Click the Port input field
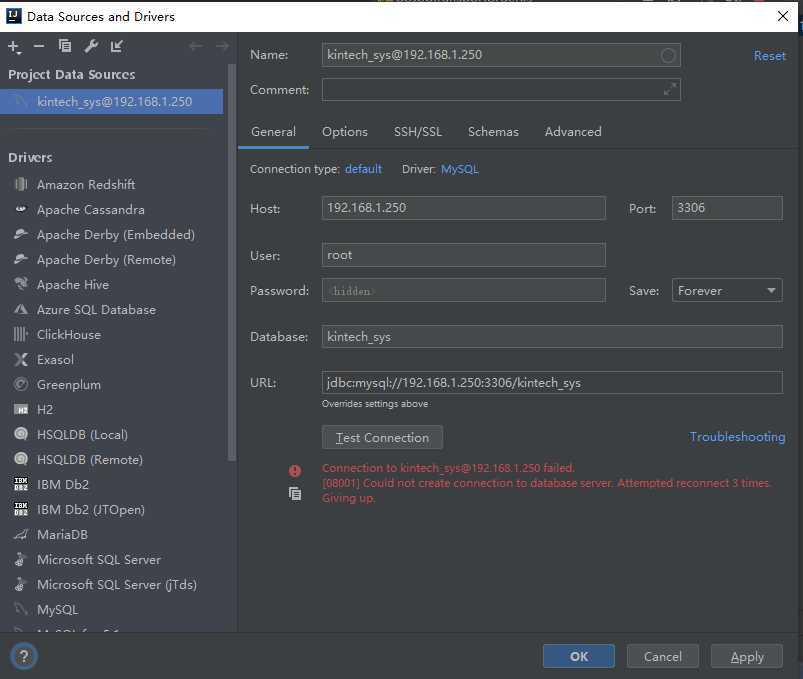This screenshot has height=679, width=803. (x=727, y=208)
